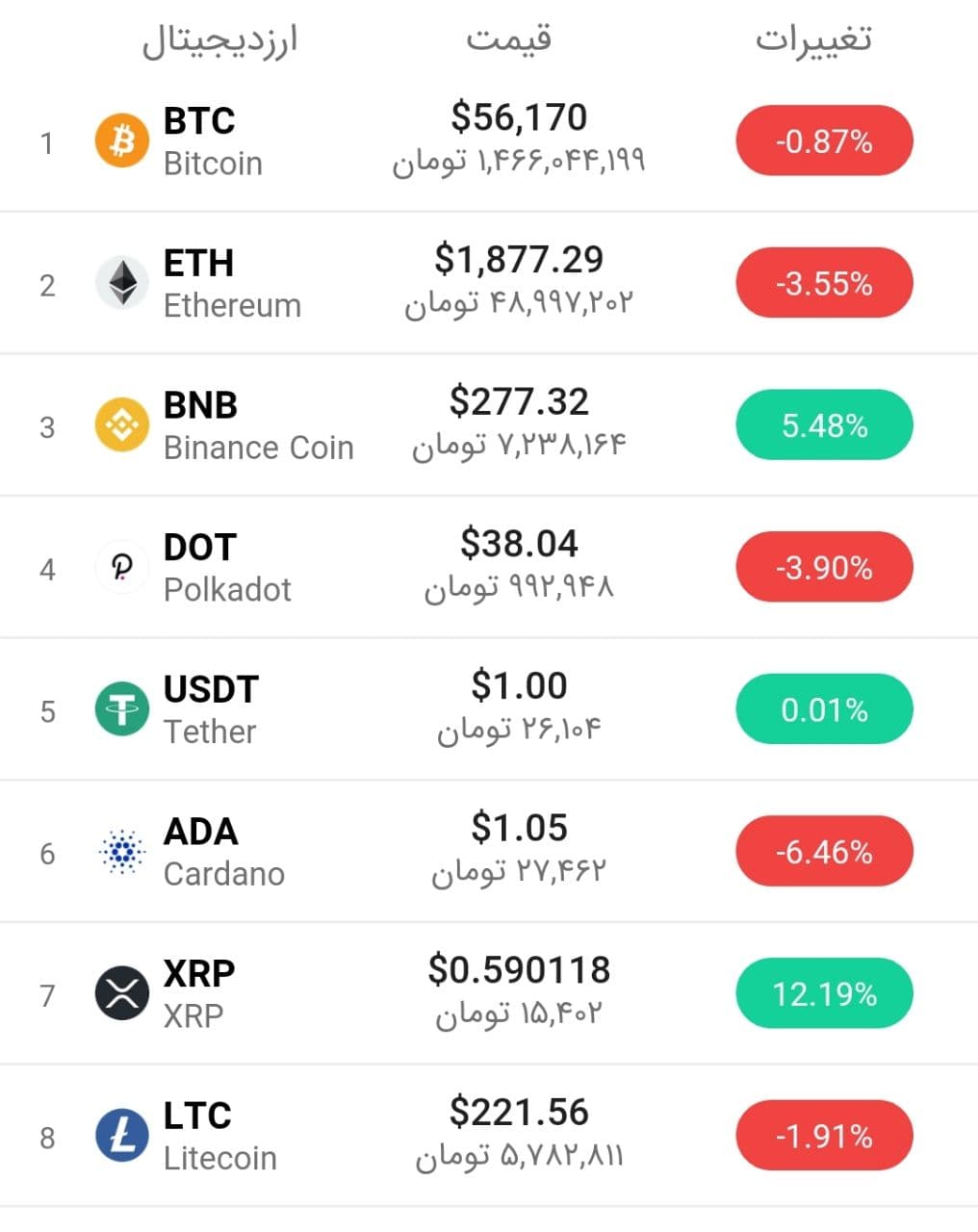This screenshot has height=1232, width=978.
Task: Open the USDT Tether name label
Action: click(x=211, y=709)
